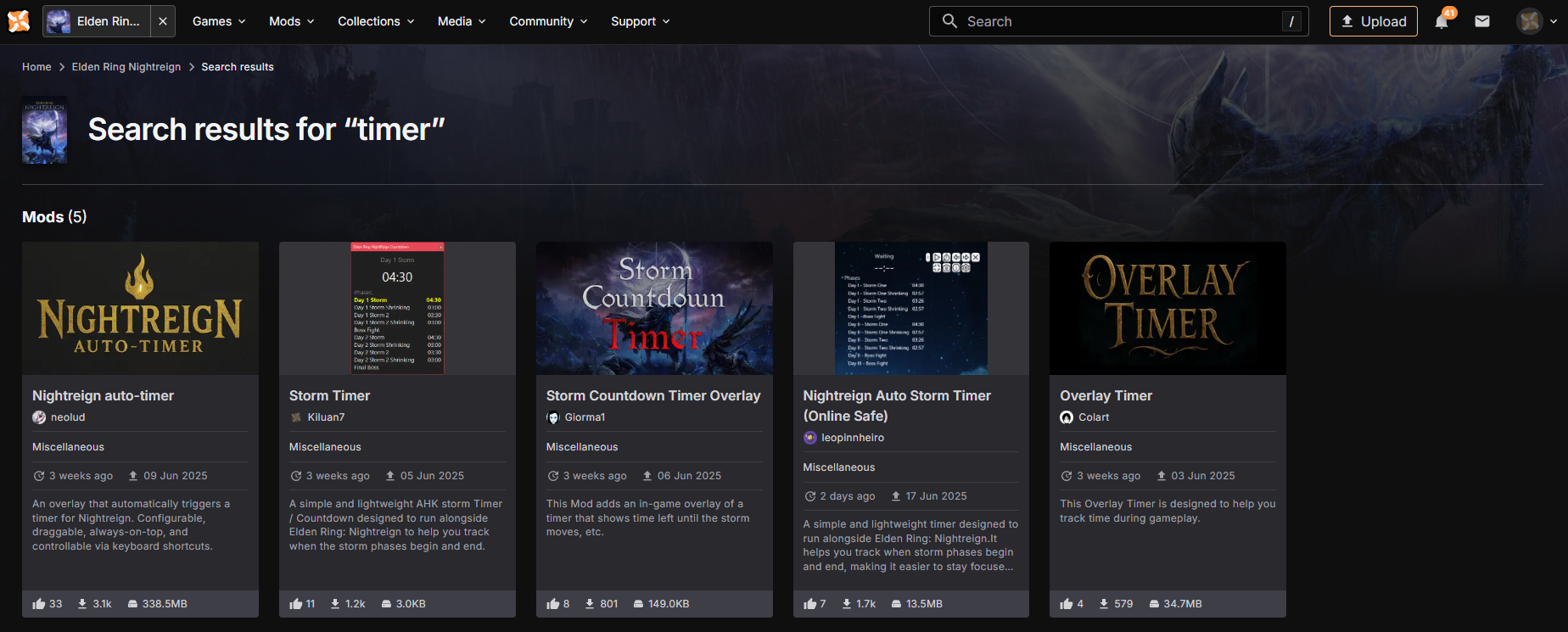
Task: Open the Nightreign Auto-Timer thumbnail
Action: coord(140,308)
